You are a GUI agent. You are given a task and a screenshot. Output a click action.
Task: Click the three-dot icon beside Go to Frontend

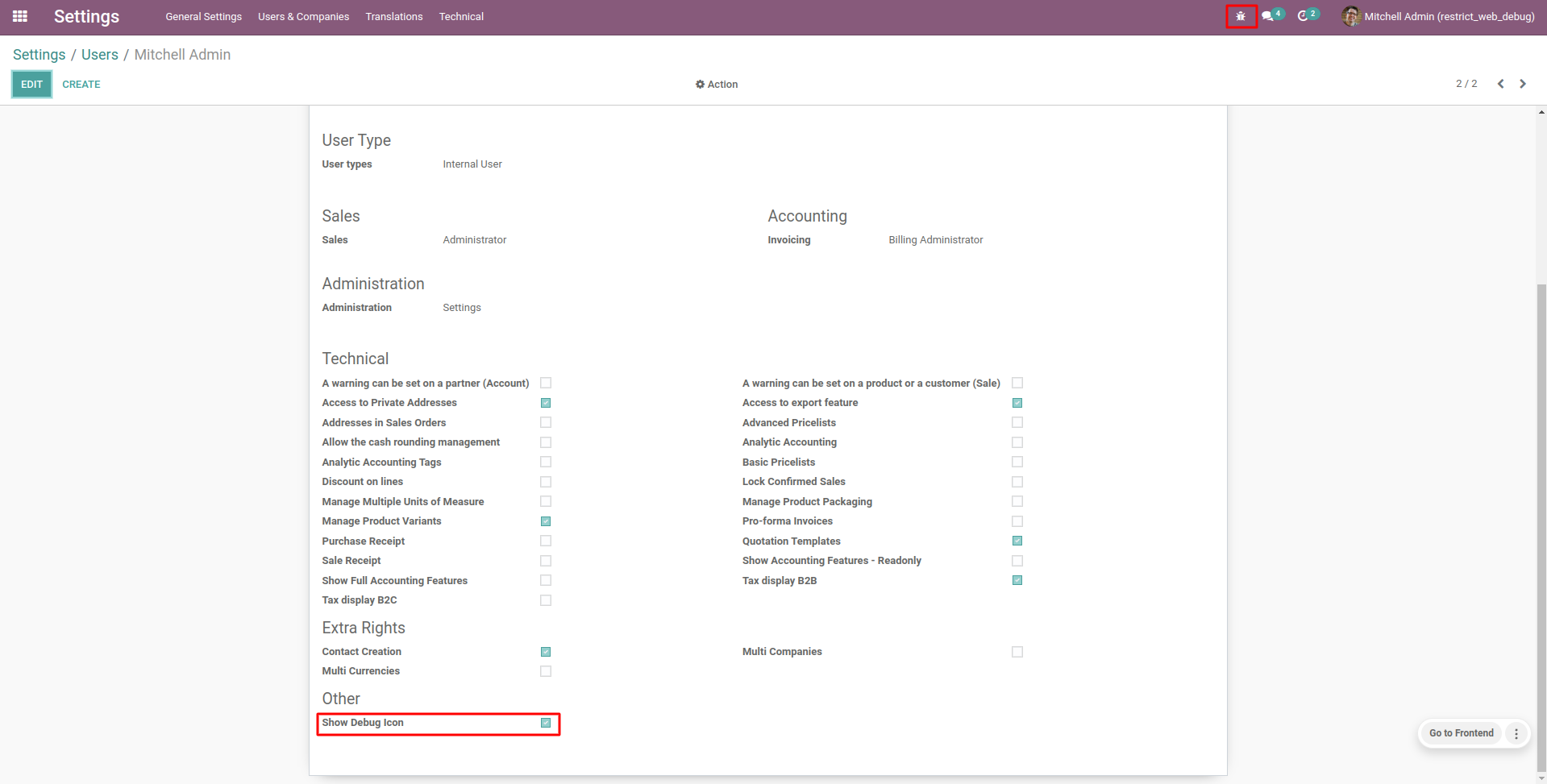tap(1516, 733)
